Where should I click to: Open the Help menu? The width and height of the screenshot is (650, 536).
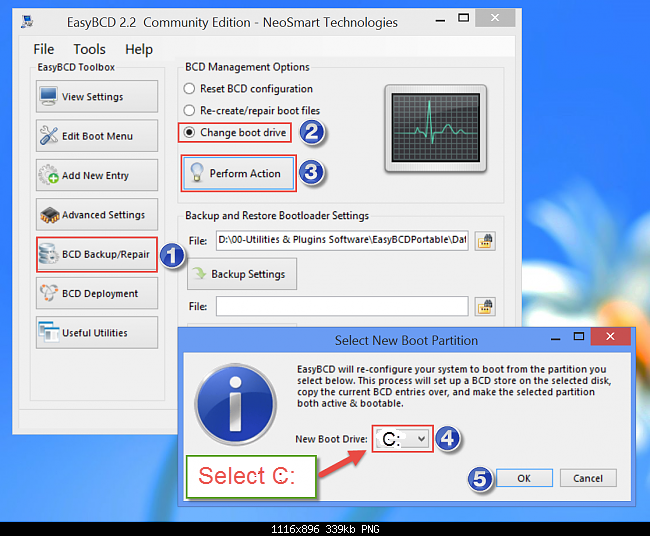pos(139,49)
